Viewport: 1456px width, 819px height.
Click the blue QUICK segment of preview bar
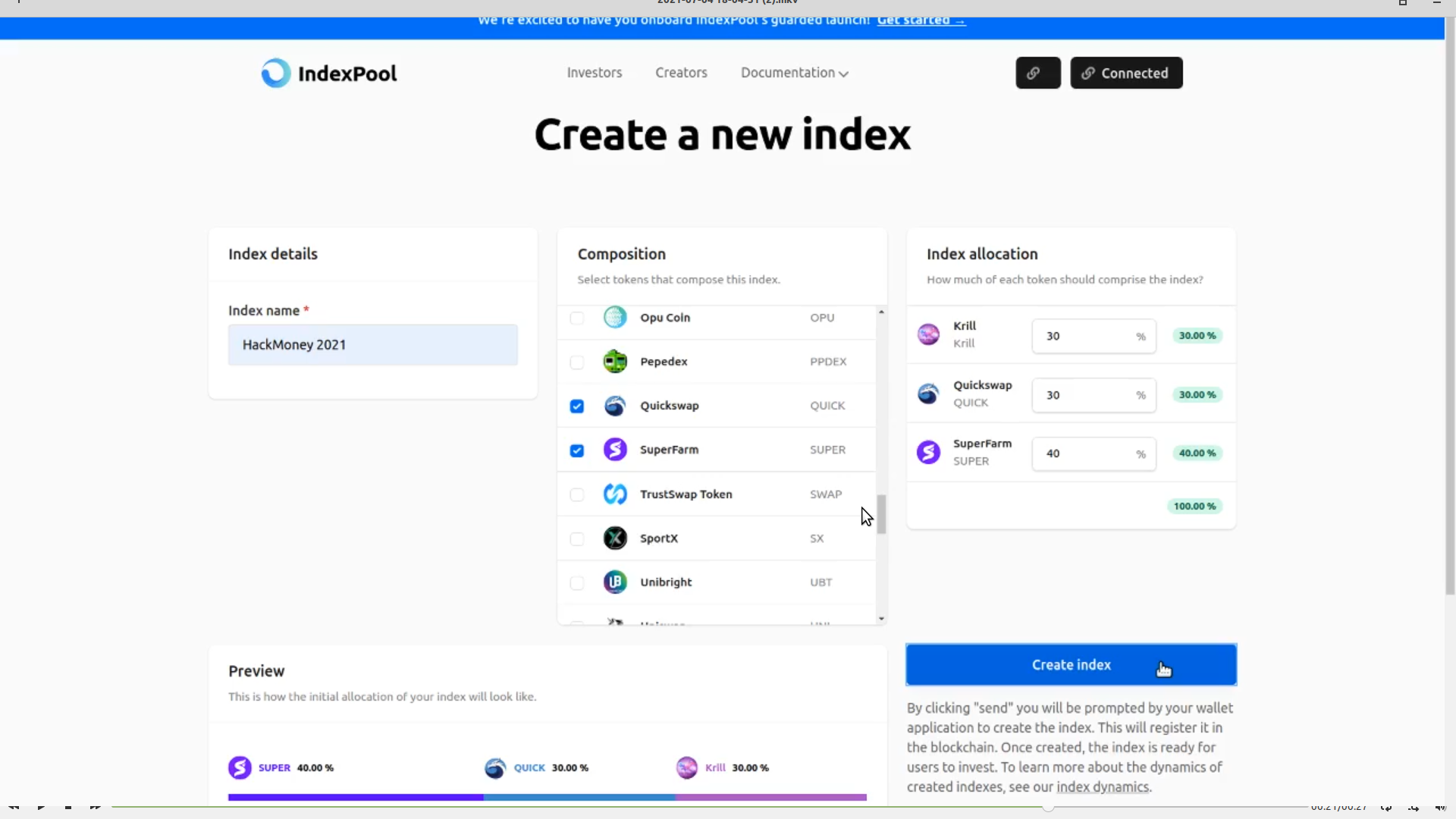tap(579, 797)
